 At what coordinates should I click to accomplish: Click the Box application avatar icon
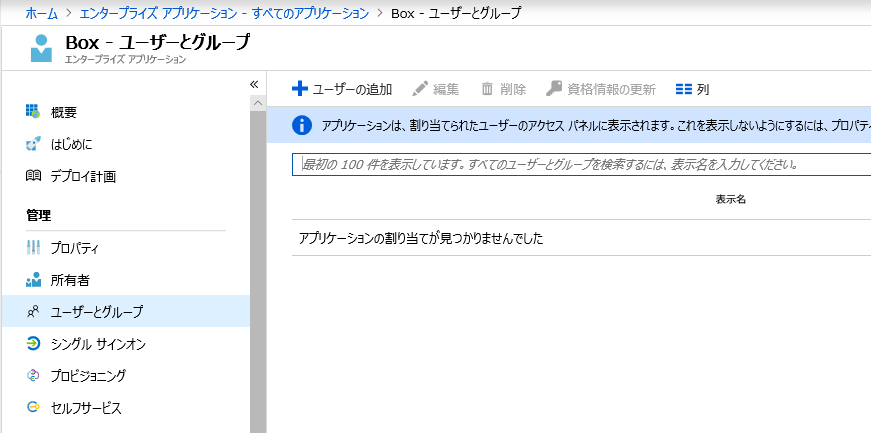pyautogui.click(x=42, y=48)
